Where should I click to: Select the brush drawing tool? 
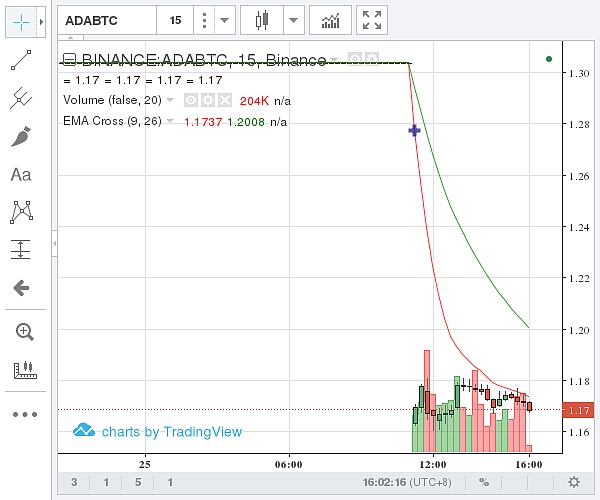(21, 137)
